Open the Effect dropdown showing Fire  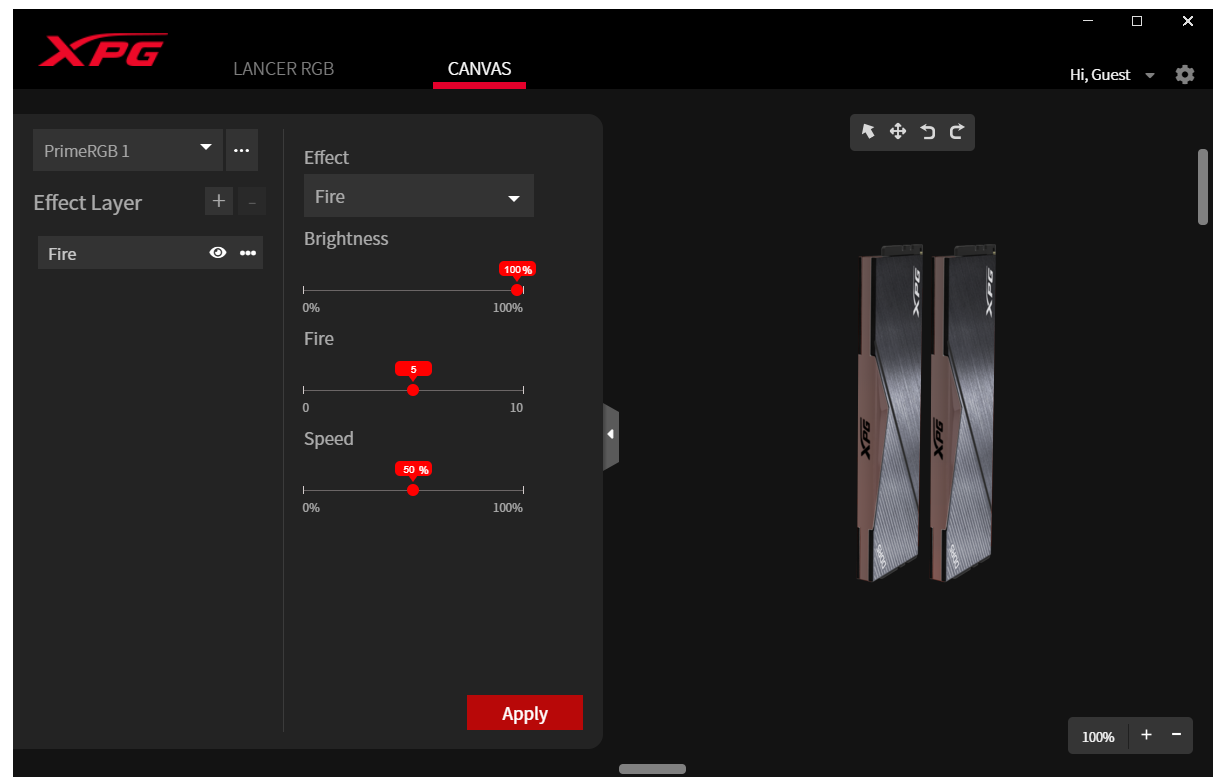pos(419,196)
